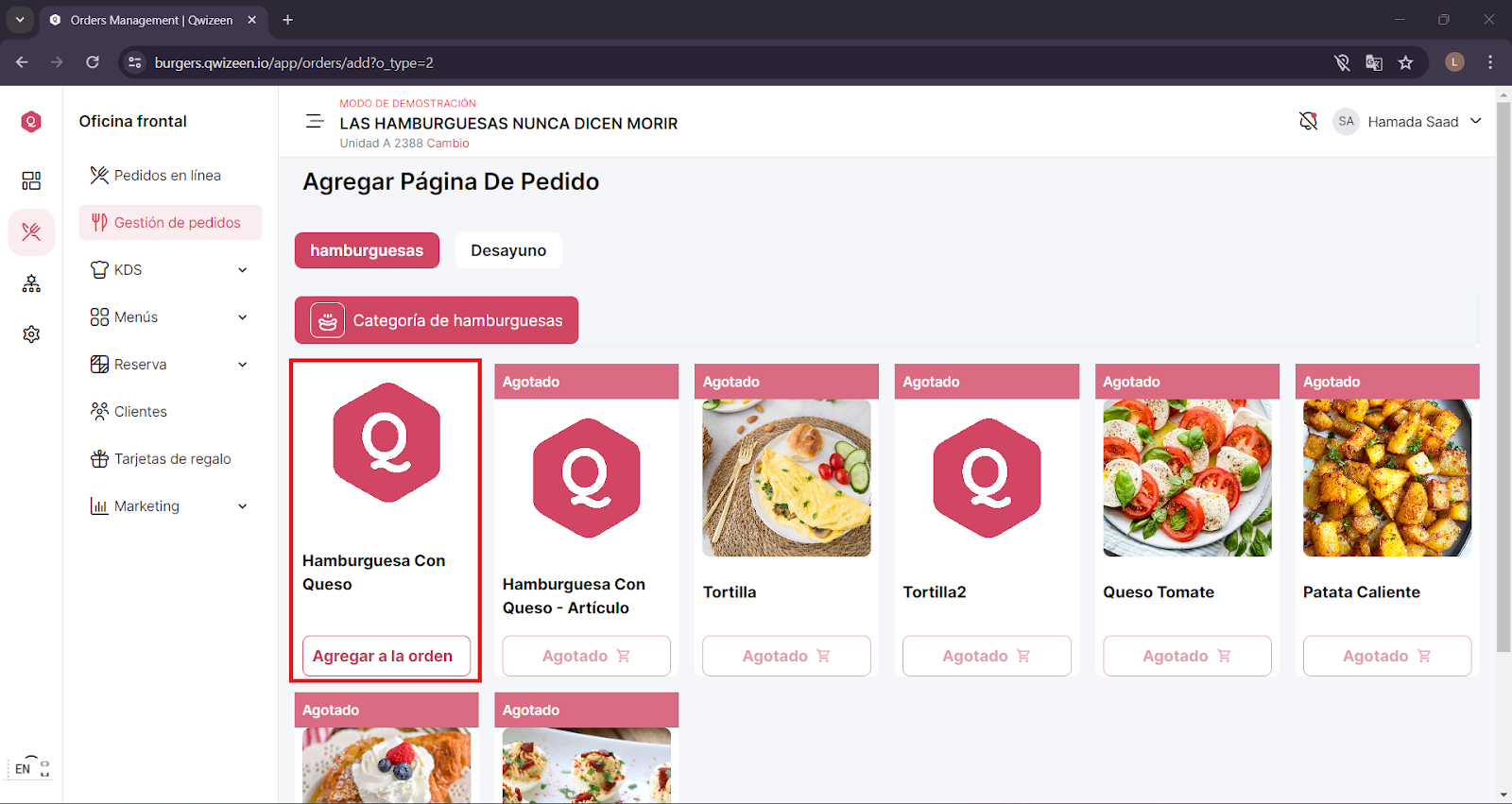Open the settings gear icon in the left rail
The height and width of the screenshot is (804, 1512).
point(31,334)
